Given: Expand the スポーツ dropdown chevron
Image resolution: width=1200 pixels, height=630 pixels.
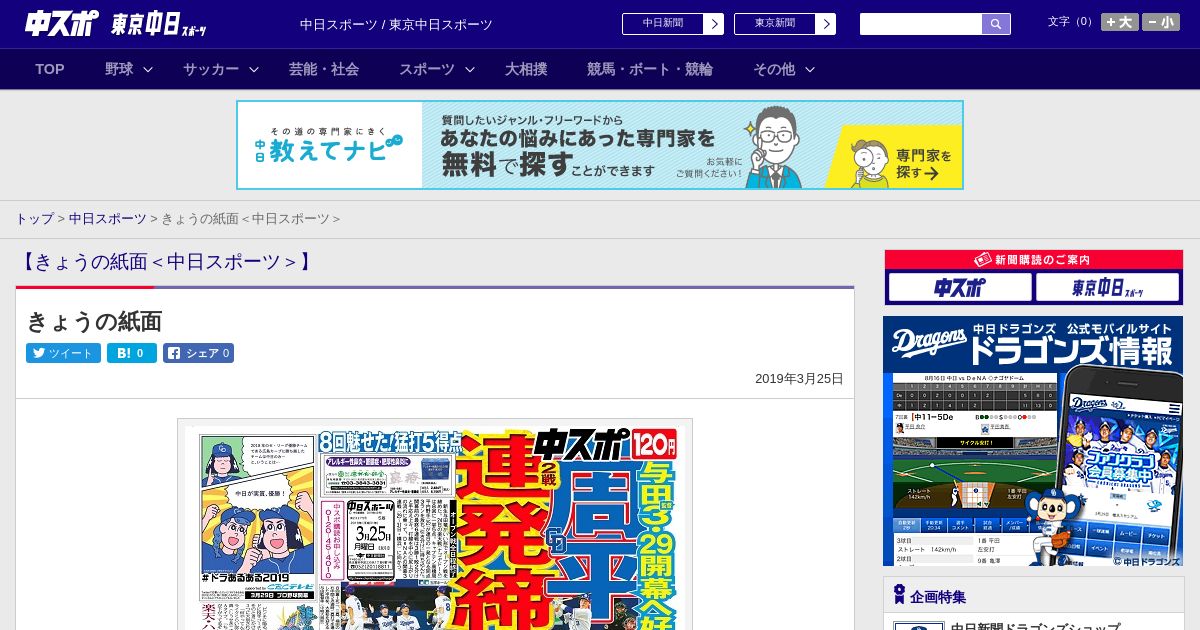Looking at the screenshot, I should point(470,69).
